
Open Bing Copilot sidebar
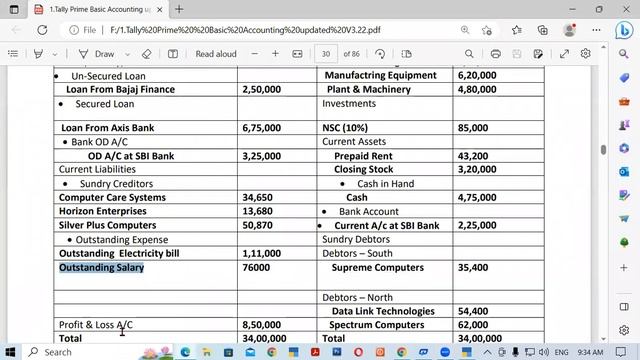pos(624,30)
